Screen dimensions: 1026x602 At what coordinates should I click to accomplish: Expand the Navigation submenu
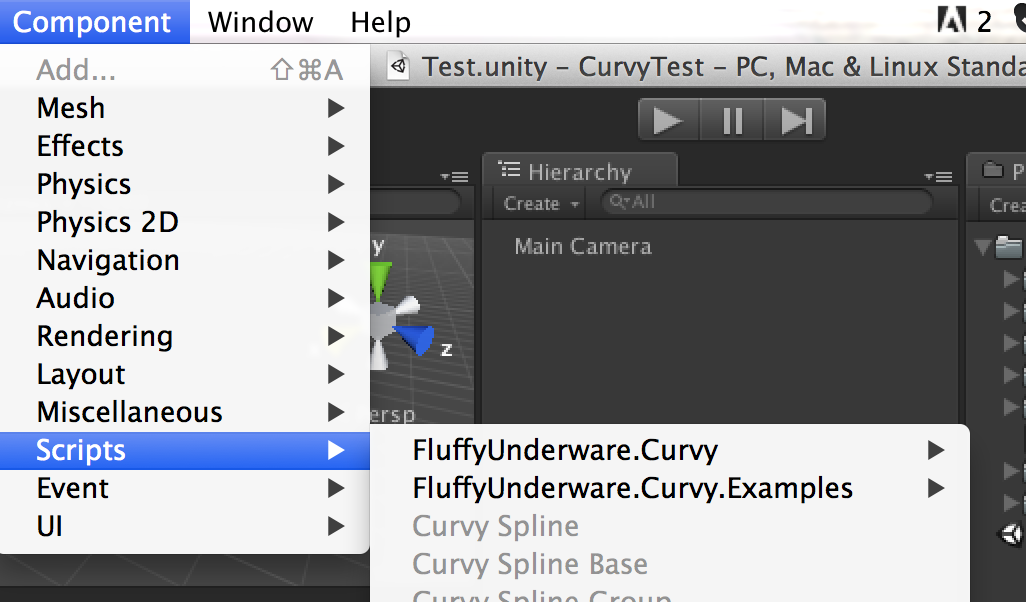[185, 260]
